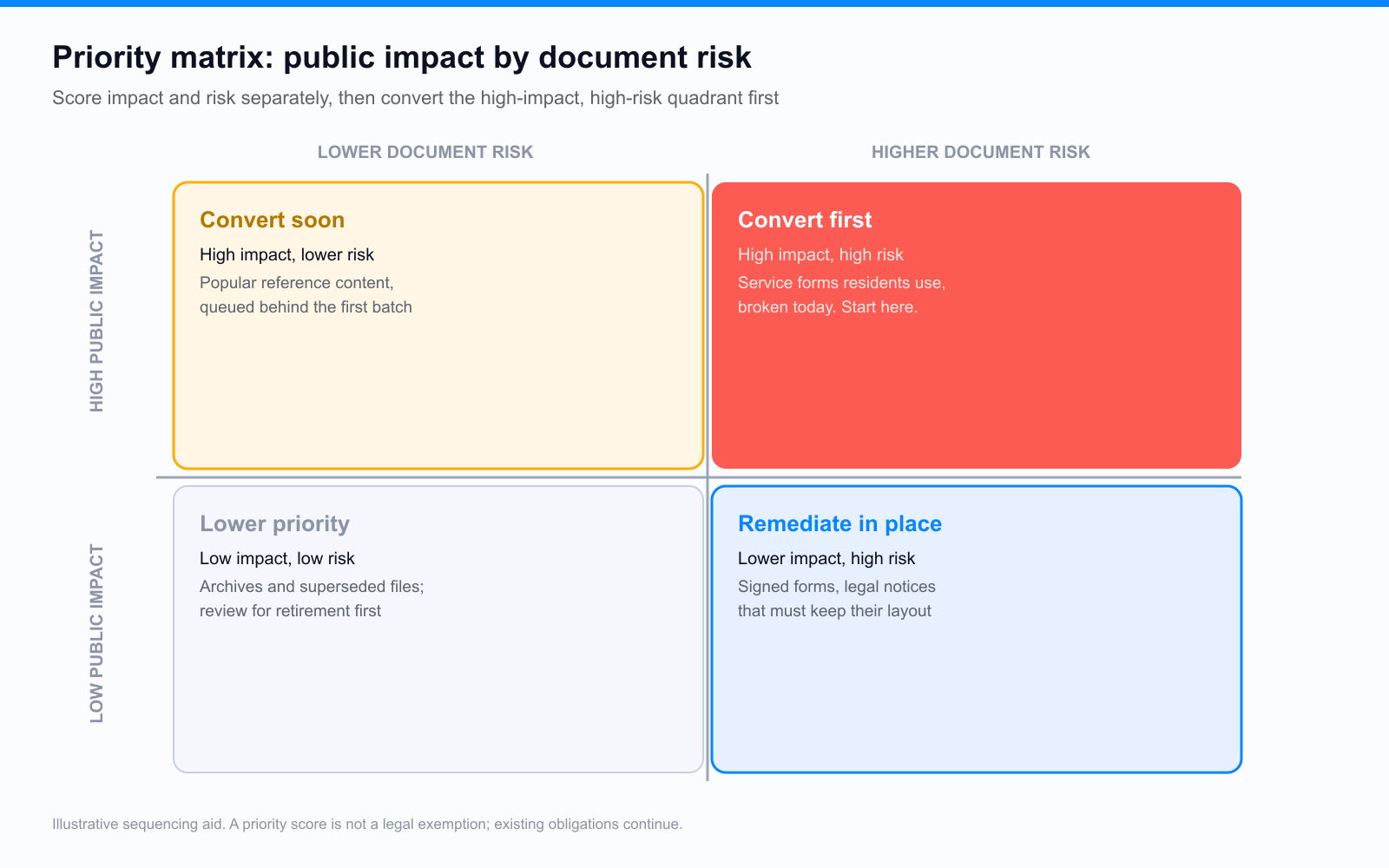The width and height of the screenshot is (1389, 868).
Task: Click the title 'Priority matrix: public impact by document risk'
Action: (402, 57)
